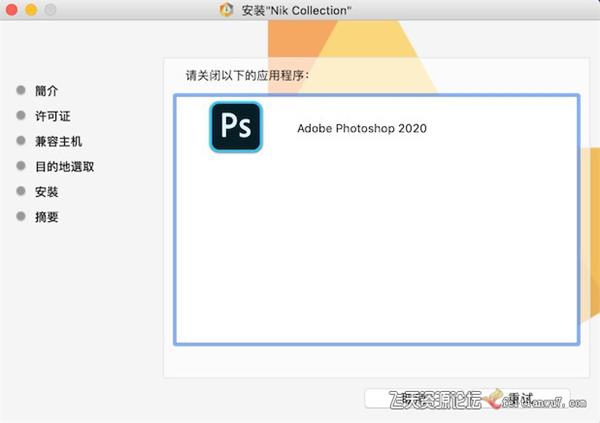Jump to the 摘要 step label

click(46, 216)
